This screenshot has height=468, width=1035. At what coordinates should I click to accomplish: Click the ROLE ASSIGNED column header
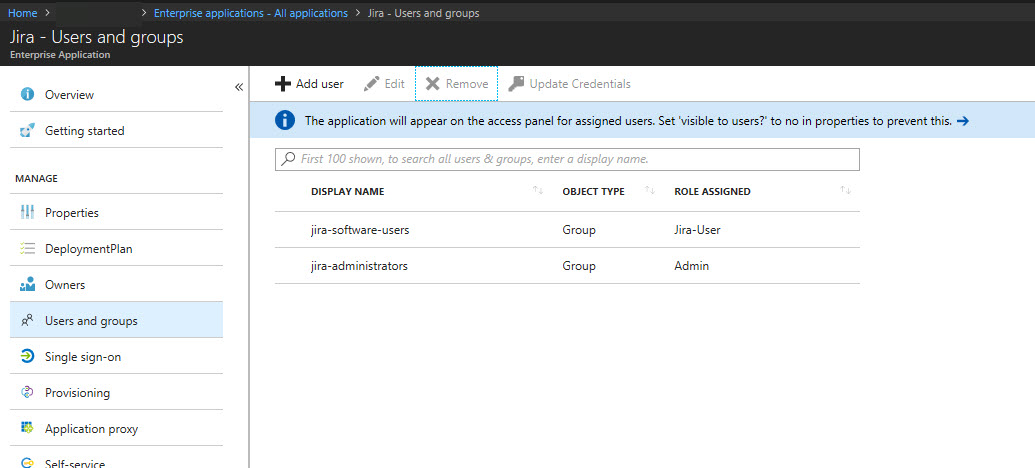tap(712, 191)
